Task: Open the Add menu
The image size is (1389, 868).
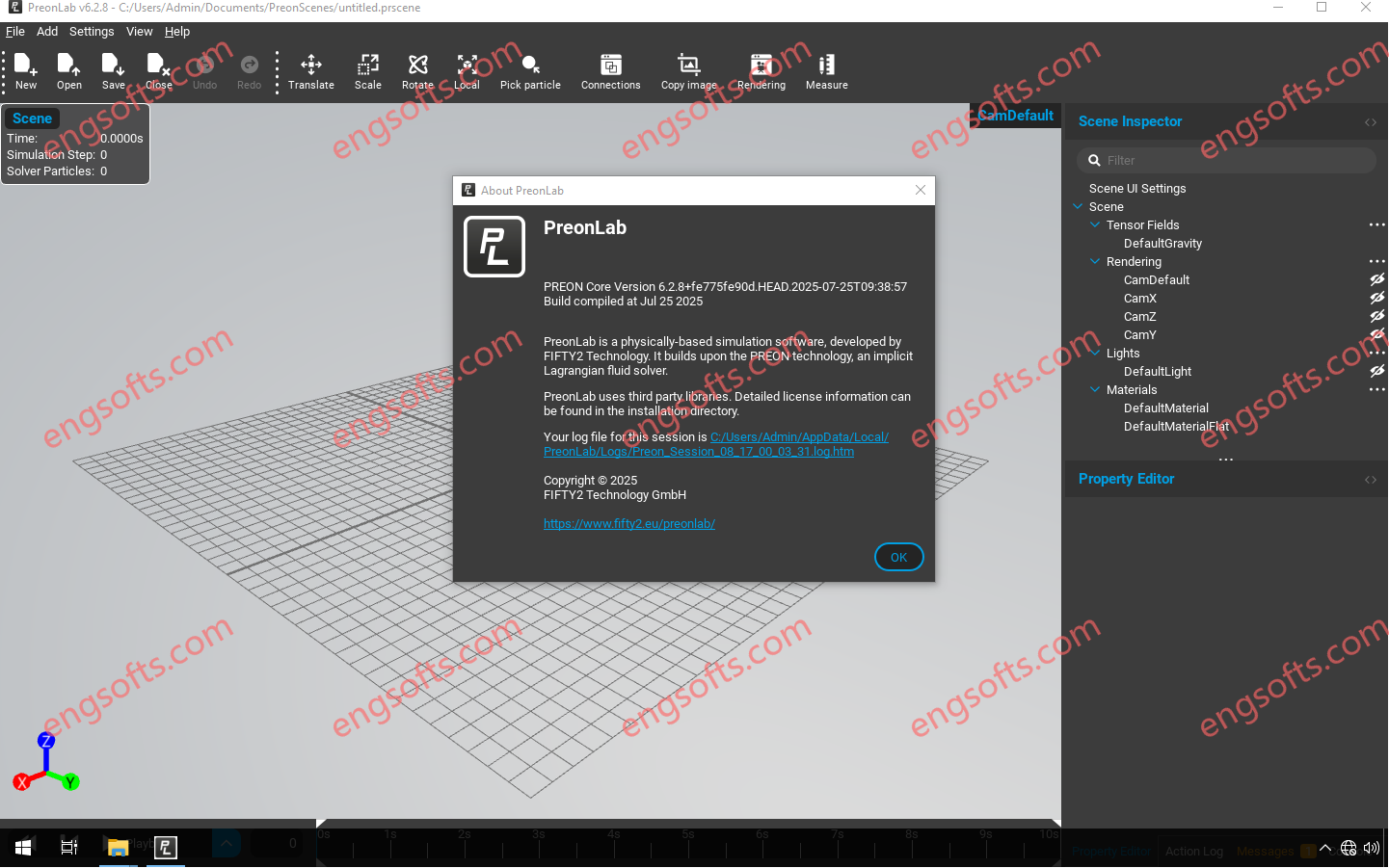Action: (47, 32)
